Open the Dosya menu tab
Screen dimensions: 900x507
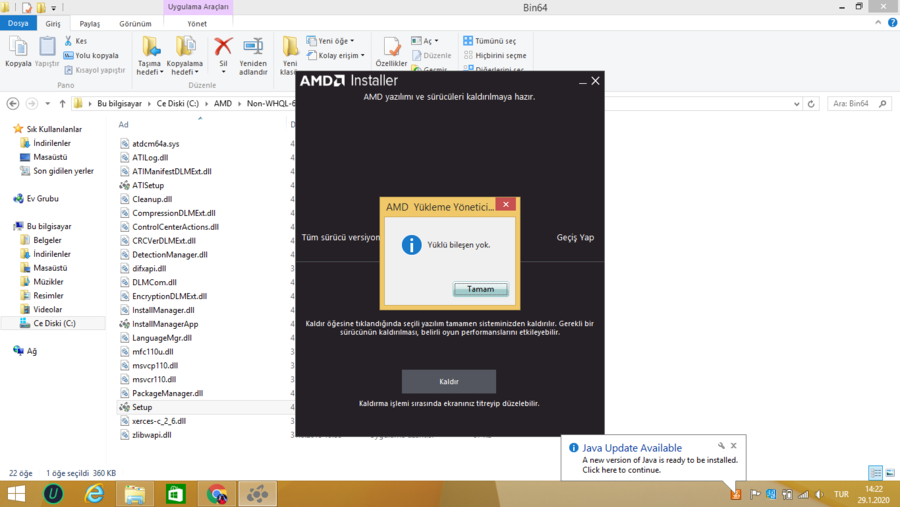click(x=18, y=24)
